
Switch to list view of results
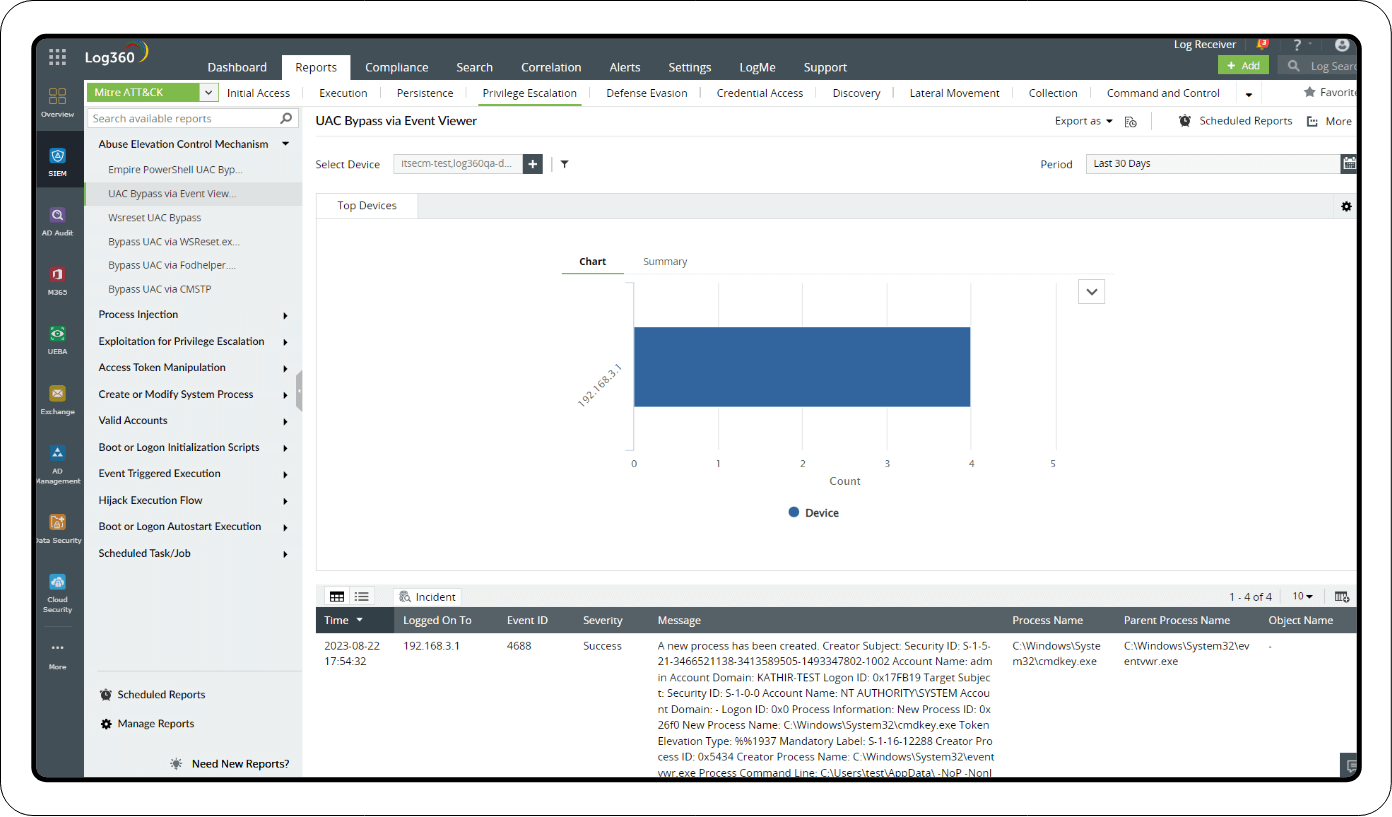click(362, 596)
